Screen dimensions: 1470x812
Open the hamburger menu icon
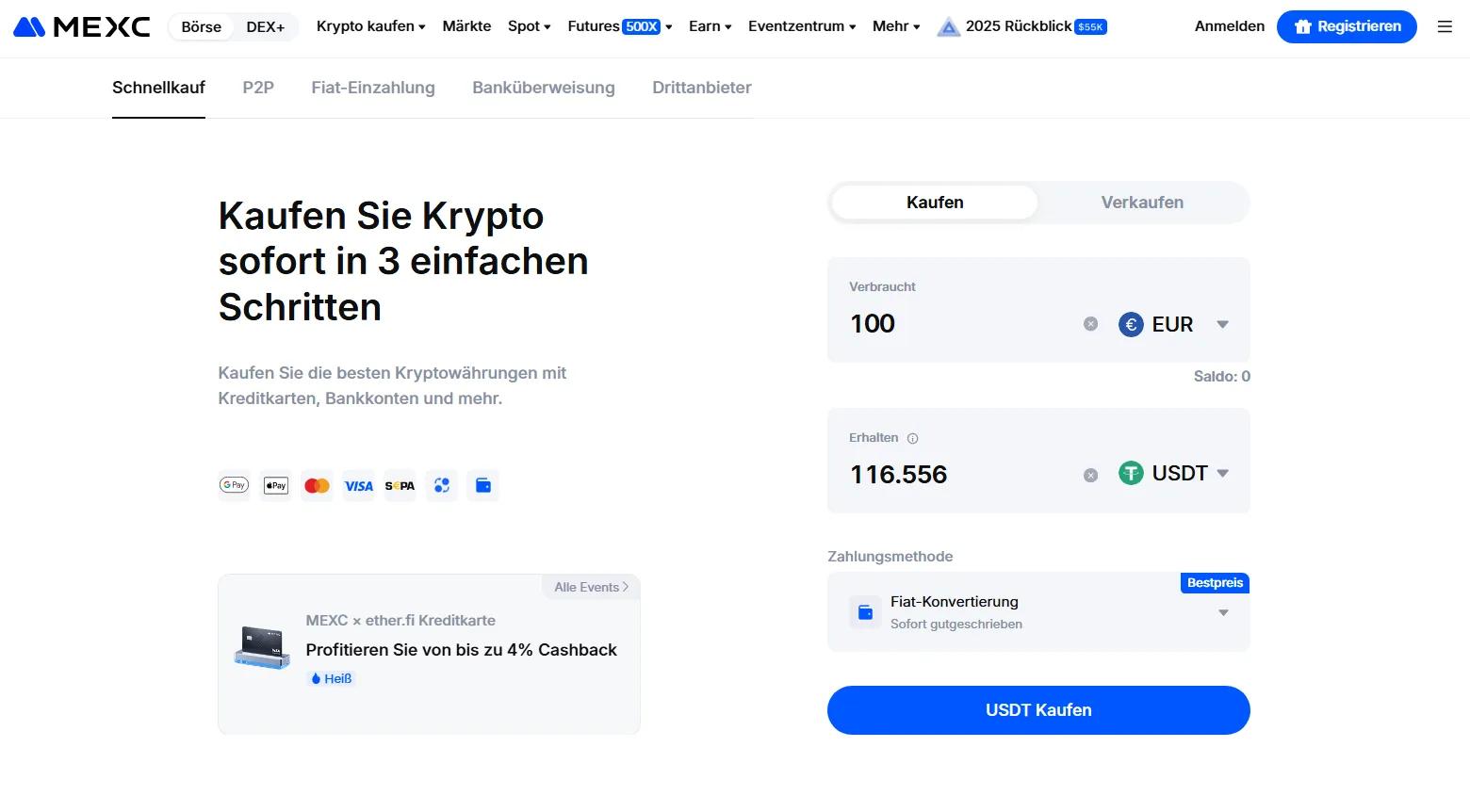[x=1445, y=26]
